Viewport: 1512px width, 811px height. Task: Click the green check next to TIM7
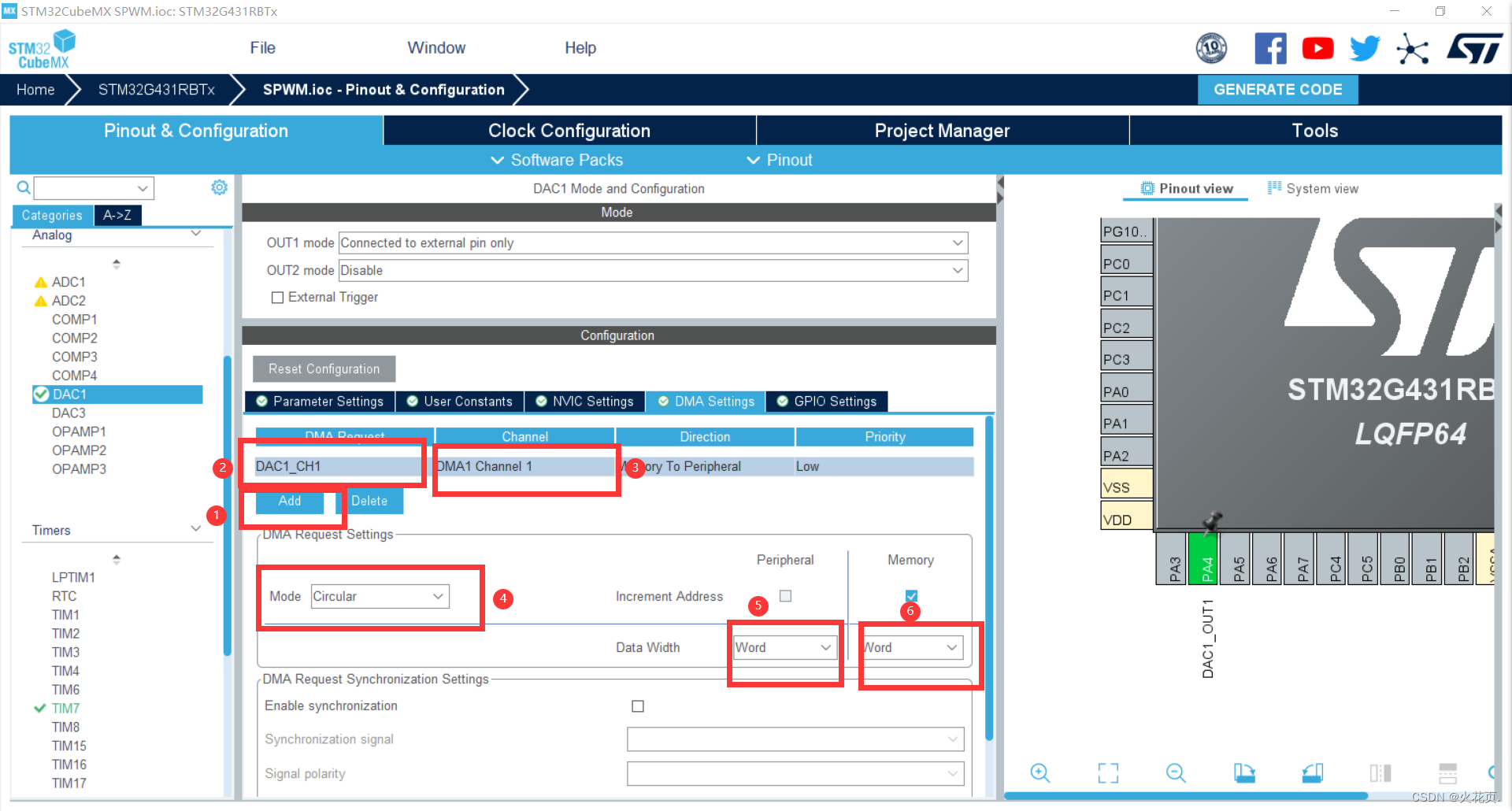click(x=40, y=708)
